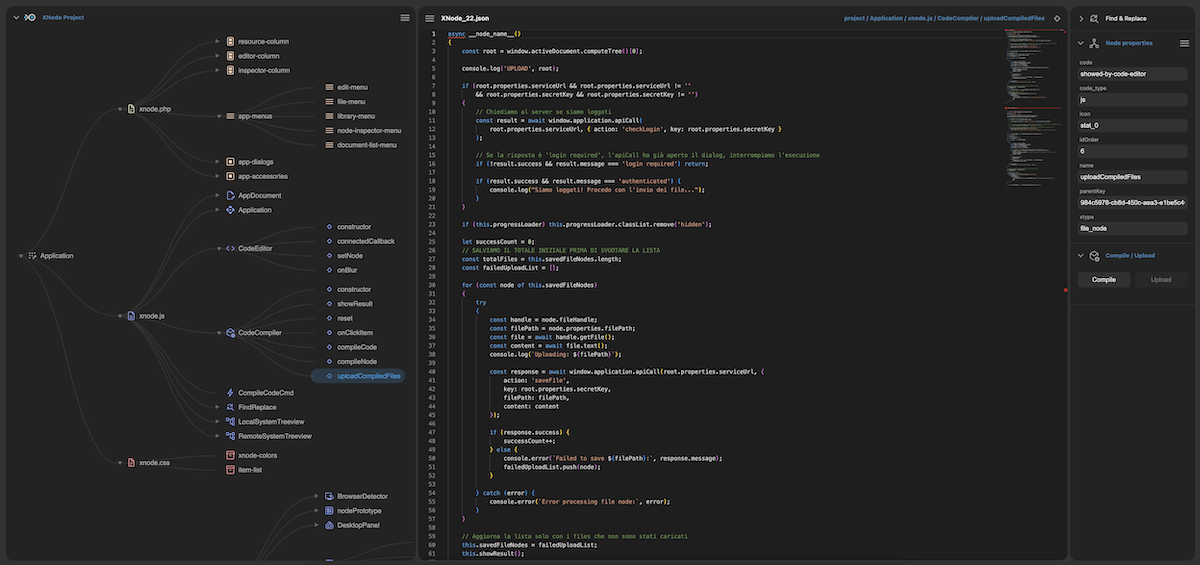Select the library-menu tree node

(x=350, y=116)
